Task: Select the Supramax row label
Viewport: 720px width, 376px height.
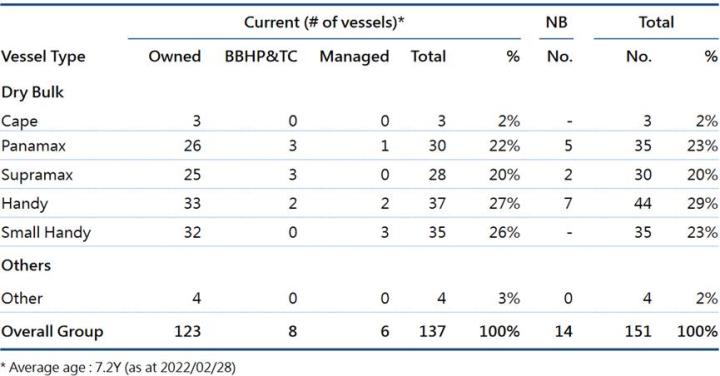Action: 37,175
